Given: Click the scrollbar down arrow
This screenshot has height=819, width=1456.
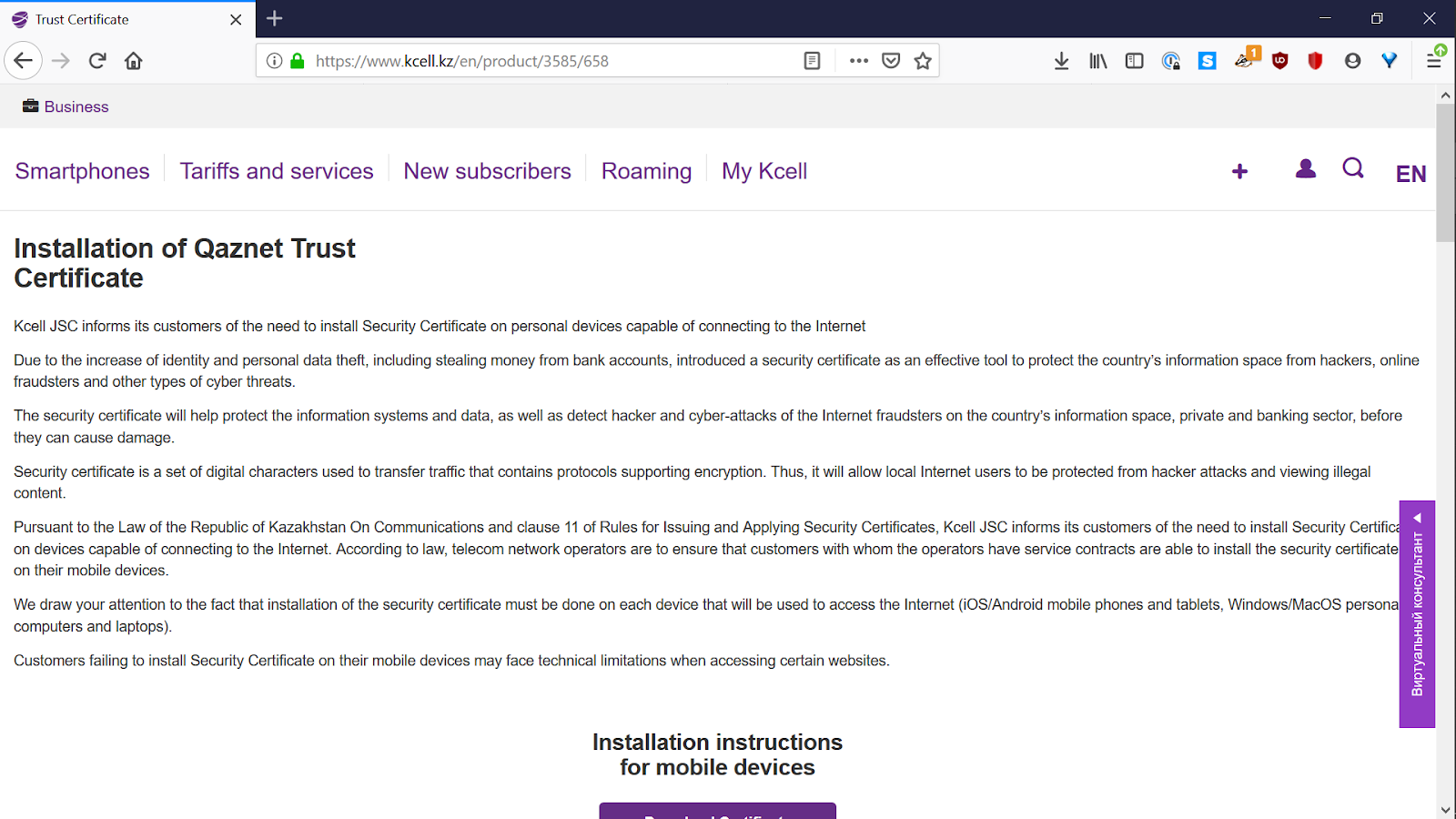Looking at the screenshot, I should point(1446,810).
